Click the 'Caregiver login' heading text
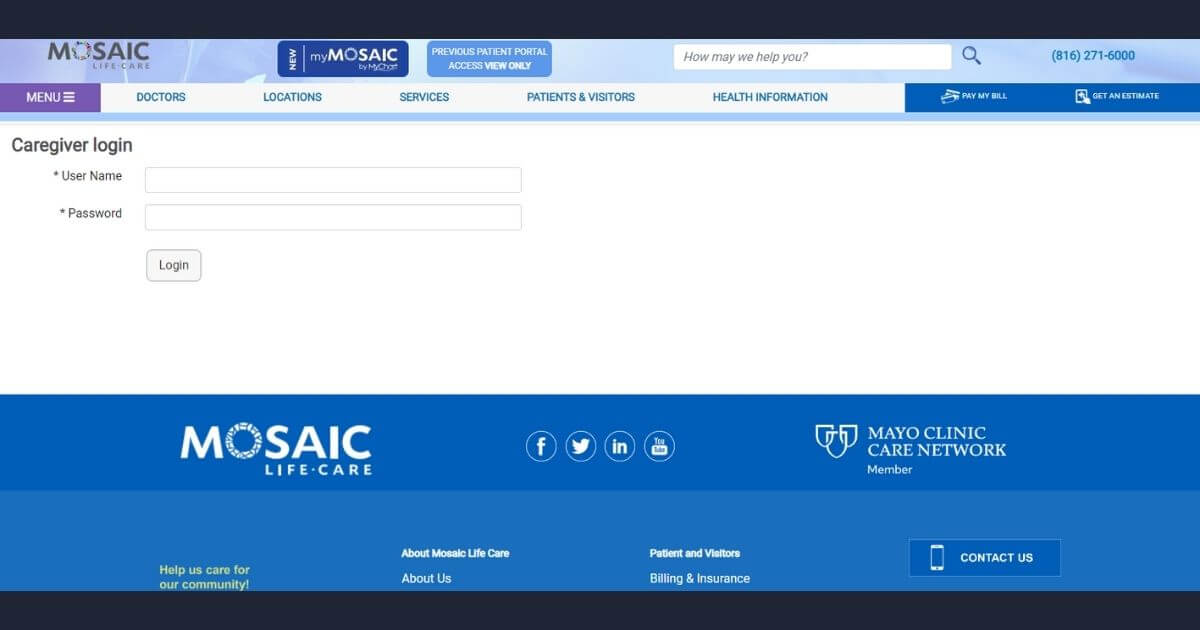This screenshot has height=630, width=1200. coord(72,145)
